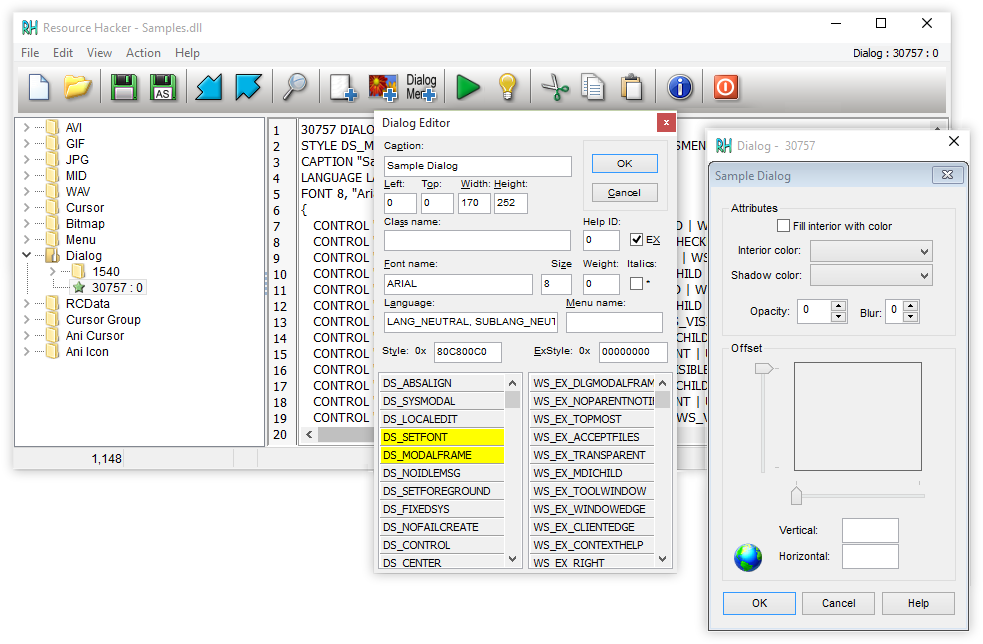Screen dimensions: 983x644
Task: Copy using the two-pages icon
Action: tap(592, 87)
